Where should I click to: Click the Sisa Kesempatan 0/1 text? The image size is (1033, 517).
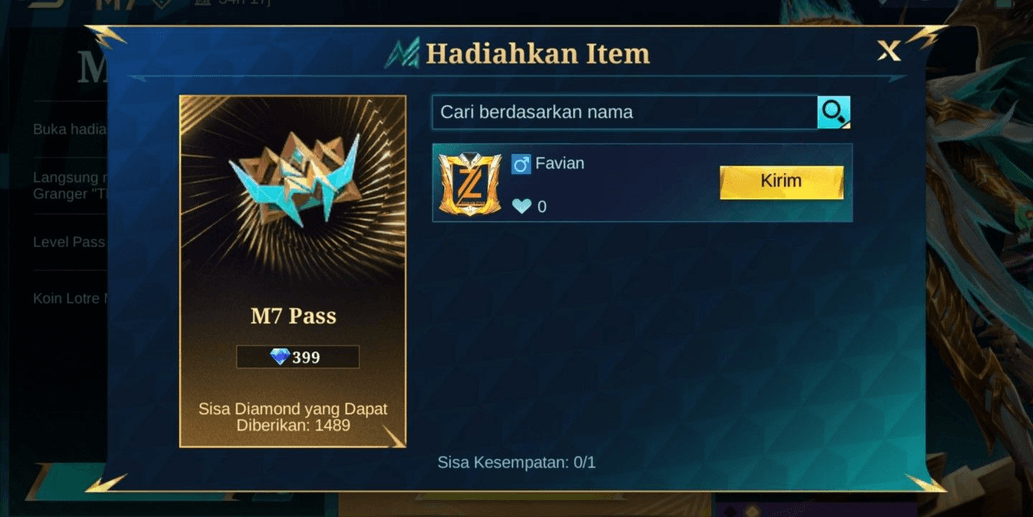click(x=516, y=462)
